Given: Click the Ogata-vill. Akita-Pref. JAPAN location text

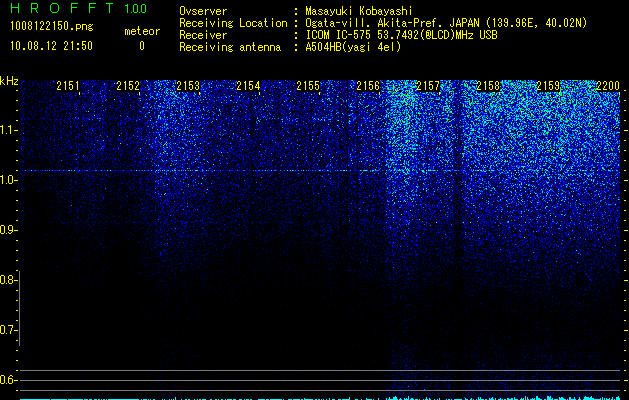Looking at the screenshot, I should (x=446, y=23).
